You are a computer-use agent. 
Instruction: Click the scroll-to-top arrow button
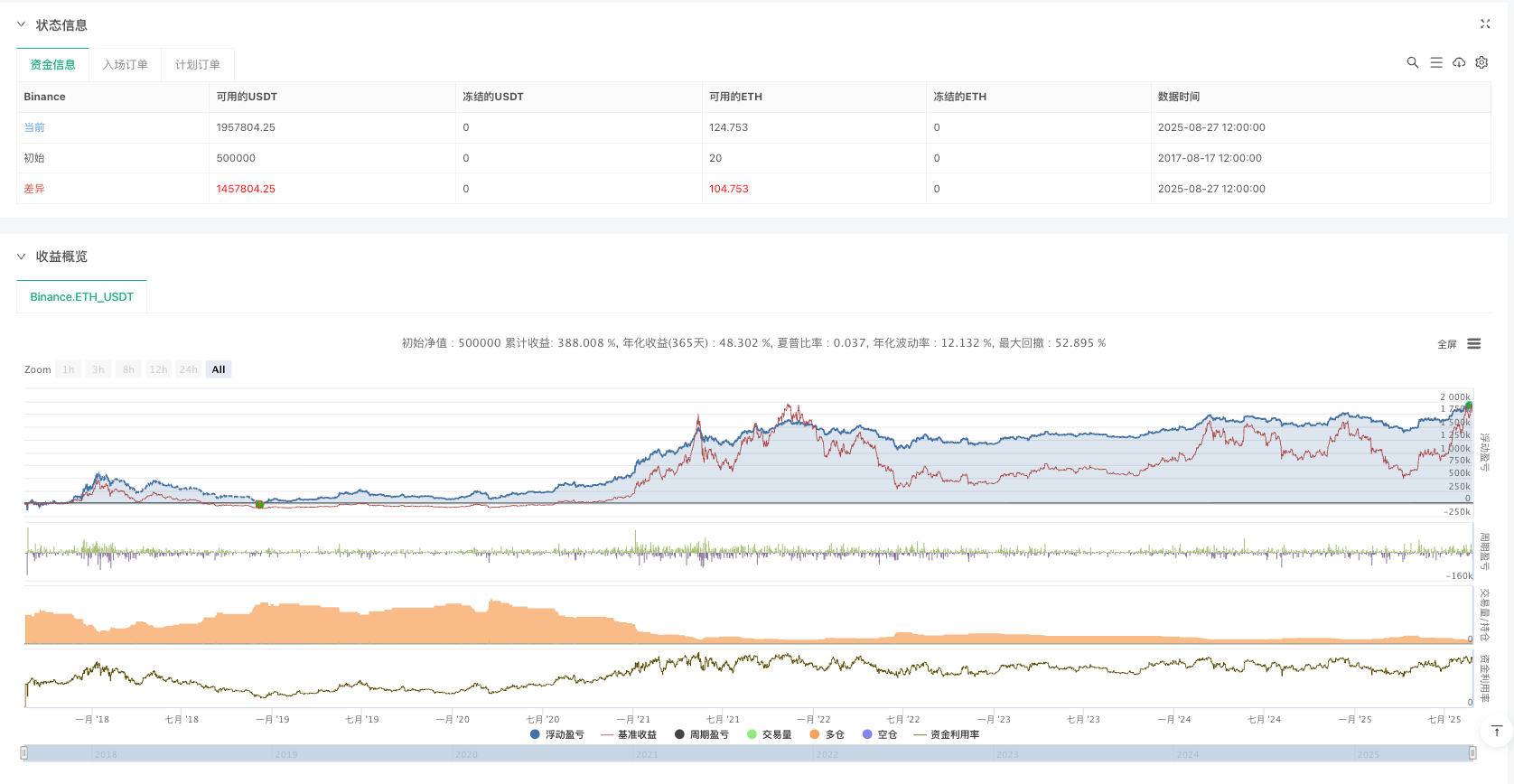(1496, 732)
